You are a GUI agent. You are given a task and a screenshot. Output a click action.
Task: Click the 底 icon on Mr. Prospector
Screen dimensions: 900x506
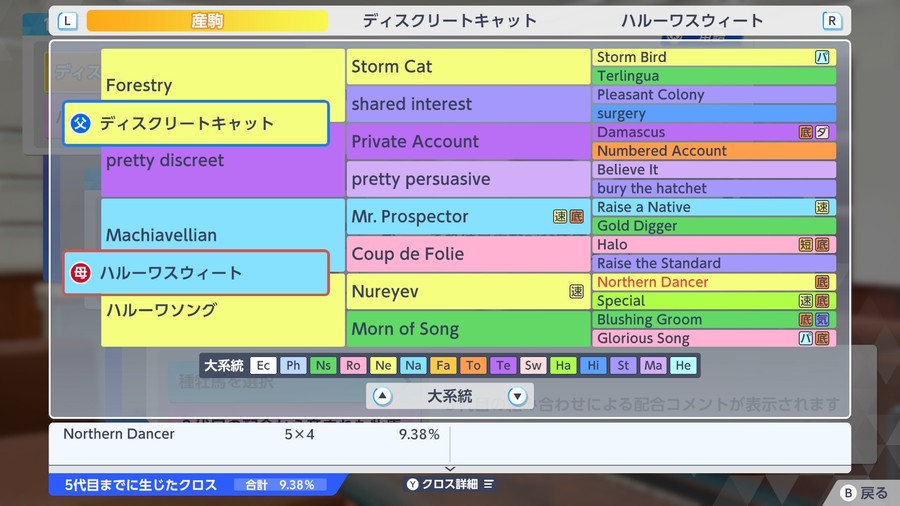point(576,216)
